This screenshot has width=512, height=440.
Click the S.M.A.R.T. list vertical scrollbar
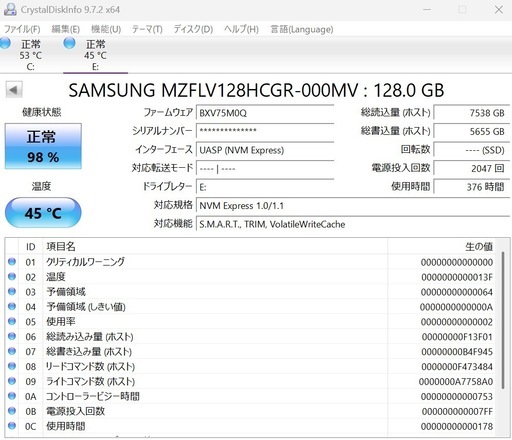pyautogui.click(x=503, y=320)
